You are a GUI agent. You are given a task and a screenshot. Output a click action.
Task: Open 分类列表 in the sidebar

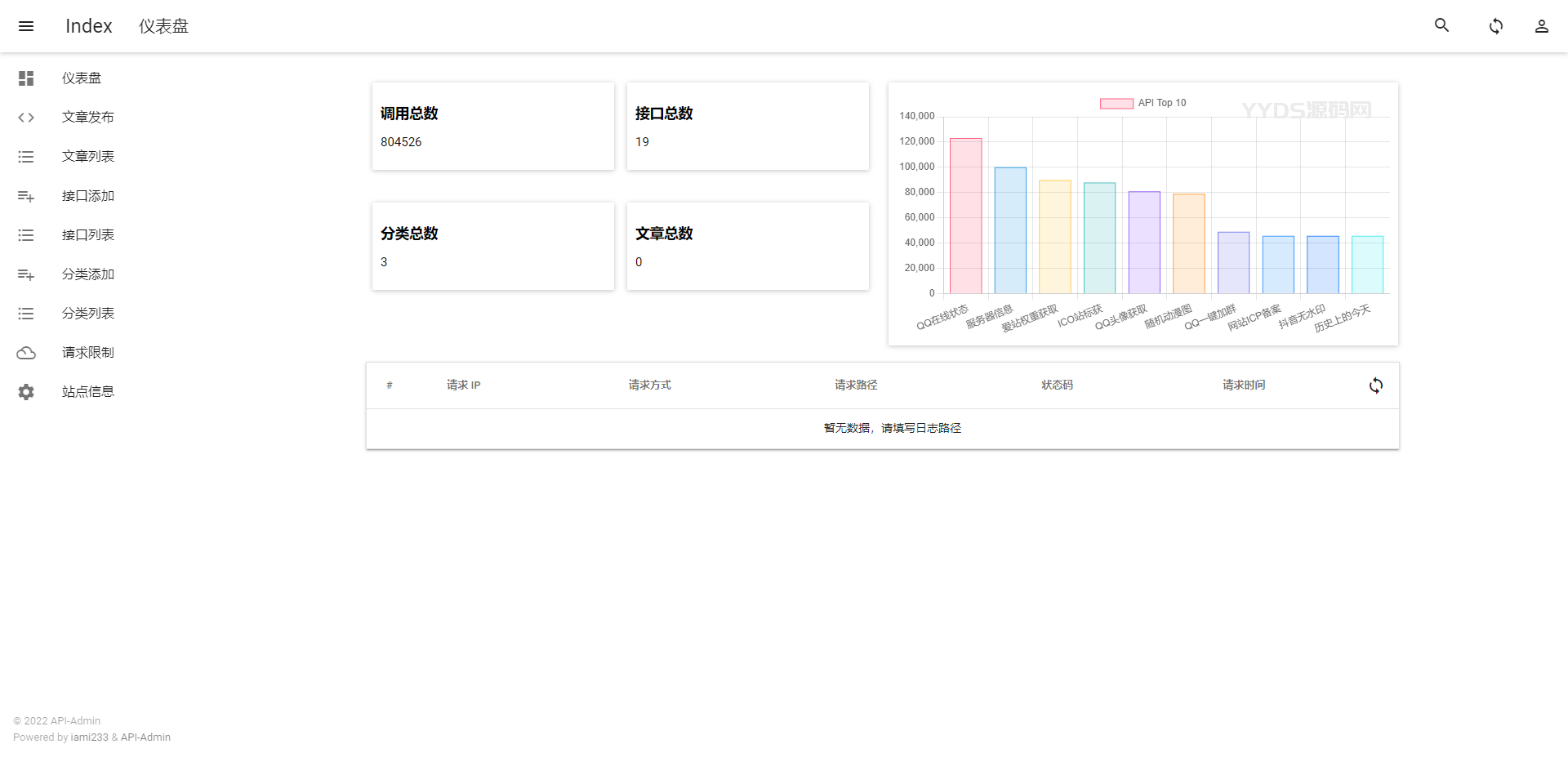[x=88, y=314]
